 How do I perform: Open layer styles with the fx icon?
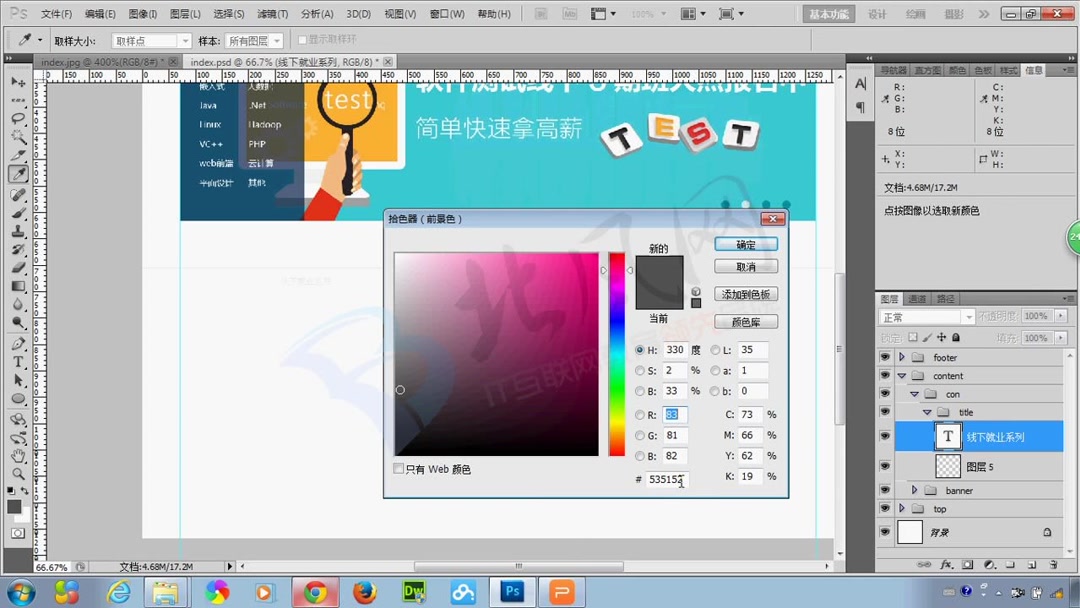point(947,564)
